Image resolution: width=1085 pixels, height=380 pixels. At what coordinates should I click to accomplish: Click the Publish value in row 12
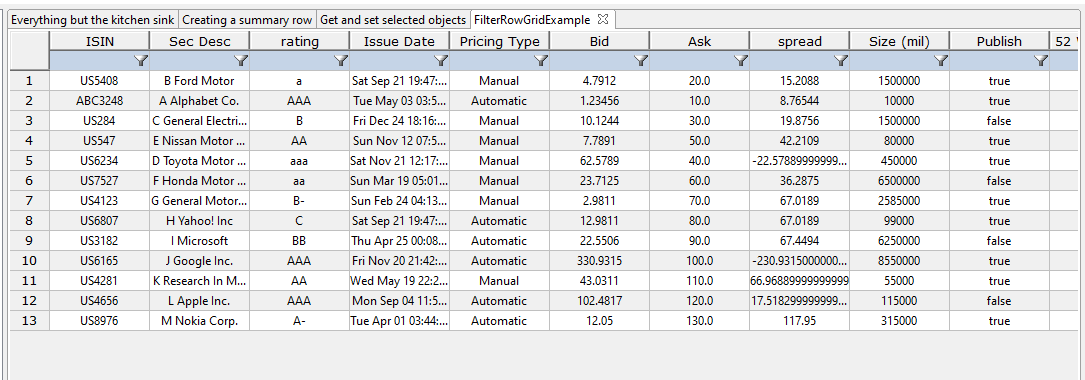point(999,301)
